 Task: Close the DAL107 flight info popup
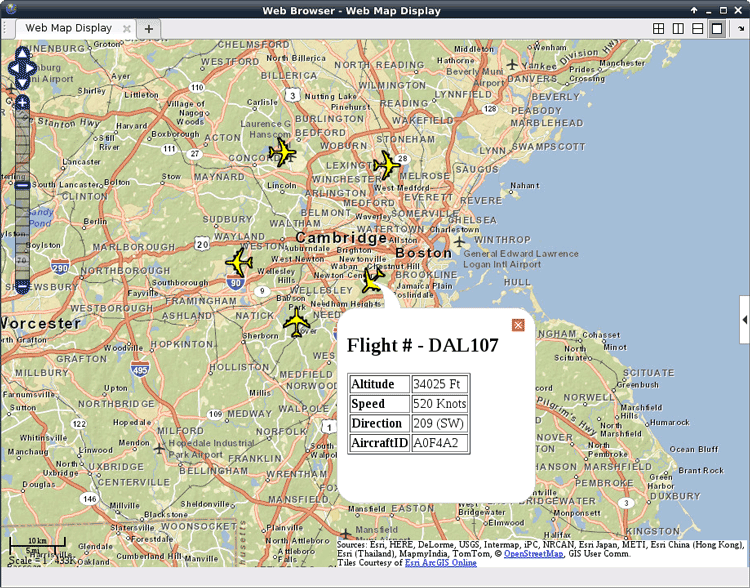[518, 325]
